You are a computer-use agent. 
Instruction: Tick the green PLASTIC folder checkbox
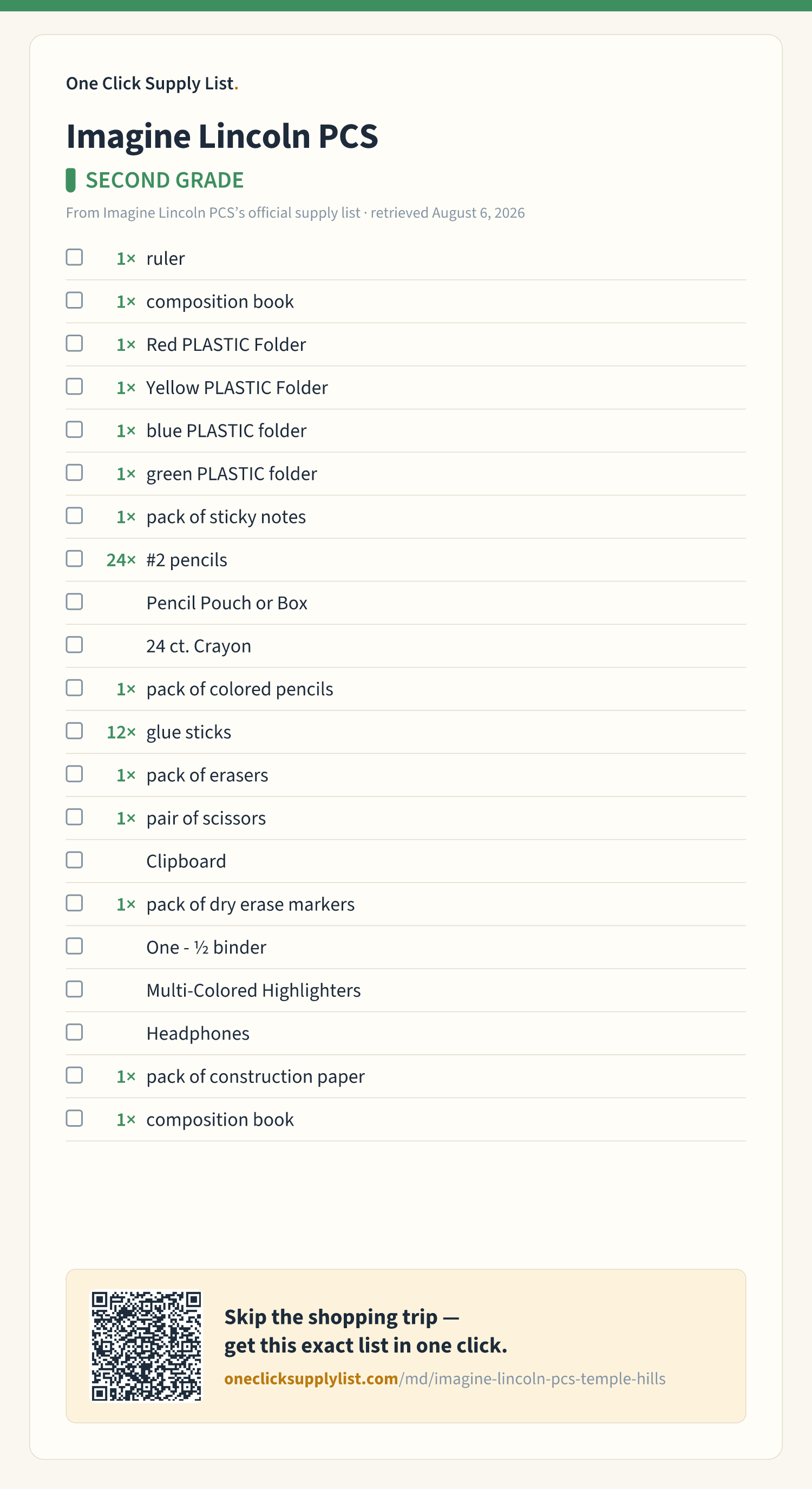(x=74, y=473)
